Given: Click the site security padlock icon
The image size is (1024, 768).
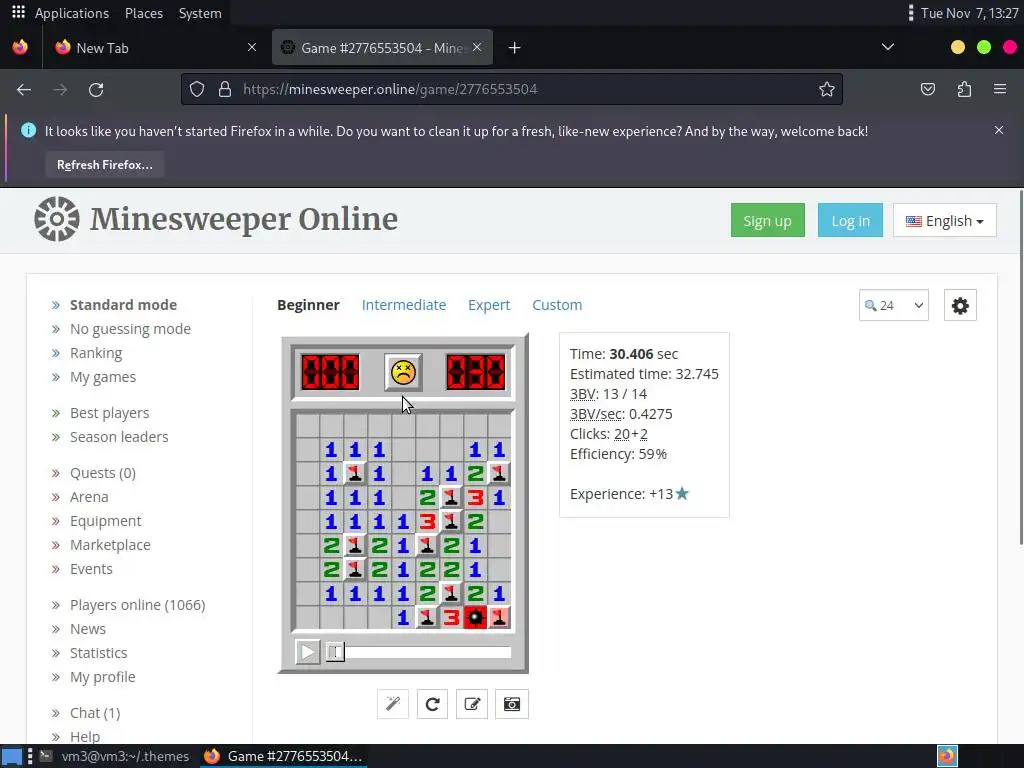Looking at the screenshot, I should [x=225, y=89].
